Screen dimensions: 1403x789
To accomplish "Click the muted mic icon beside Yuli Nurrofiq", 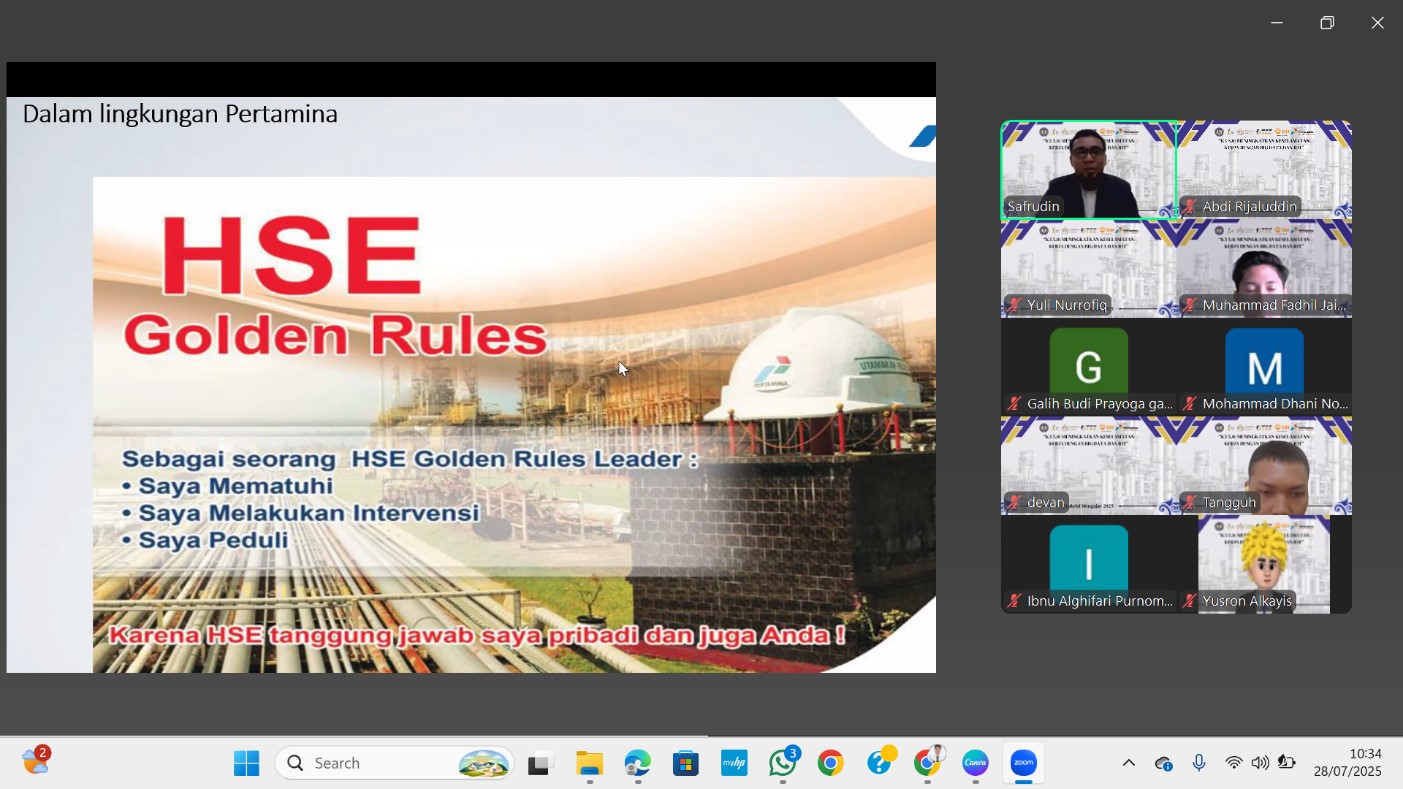I will click(x=1015, y=305).
